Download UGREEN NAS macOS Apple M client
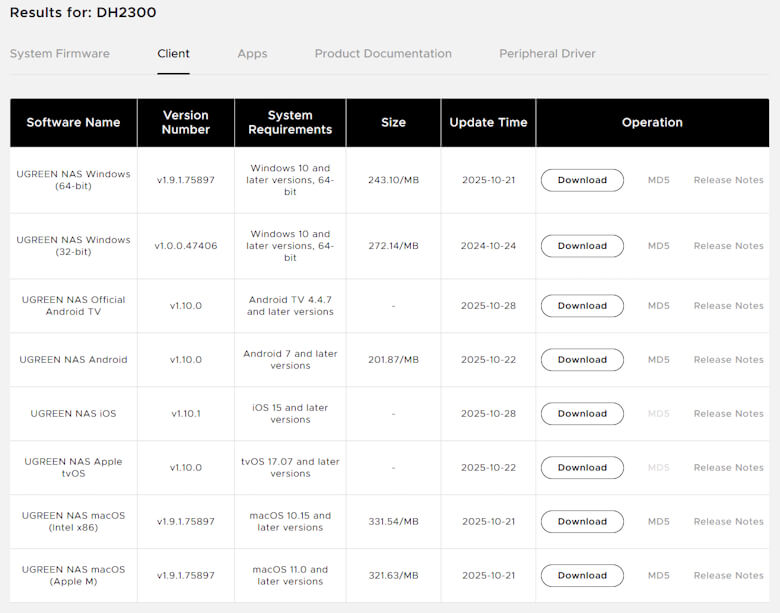 click(582, 576)
